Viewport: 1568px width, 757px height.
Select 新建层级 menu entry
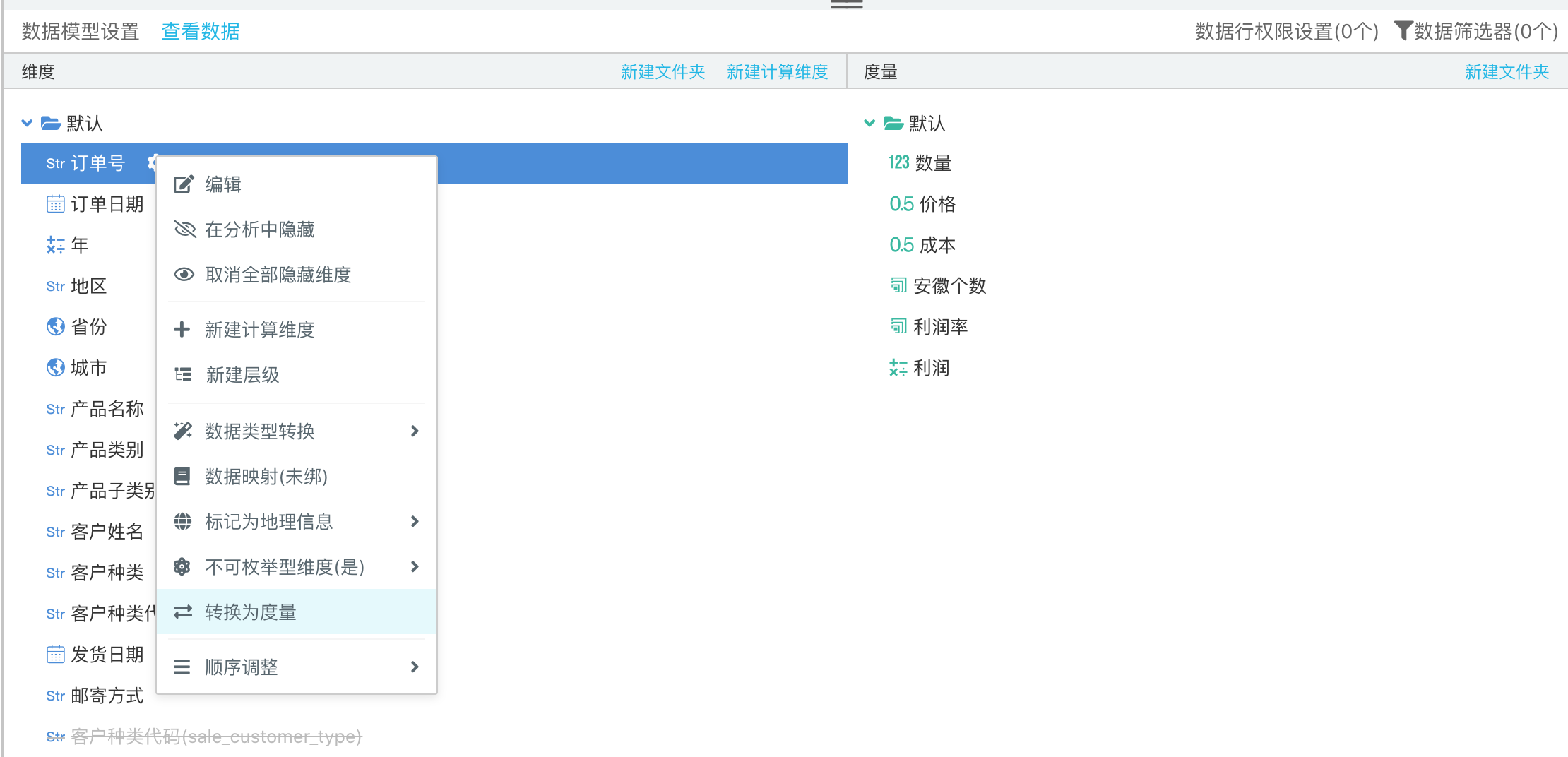297,375
